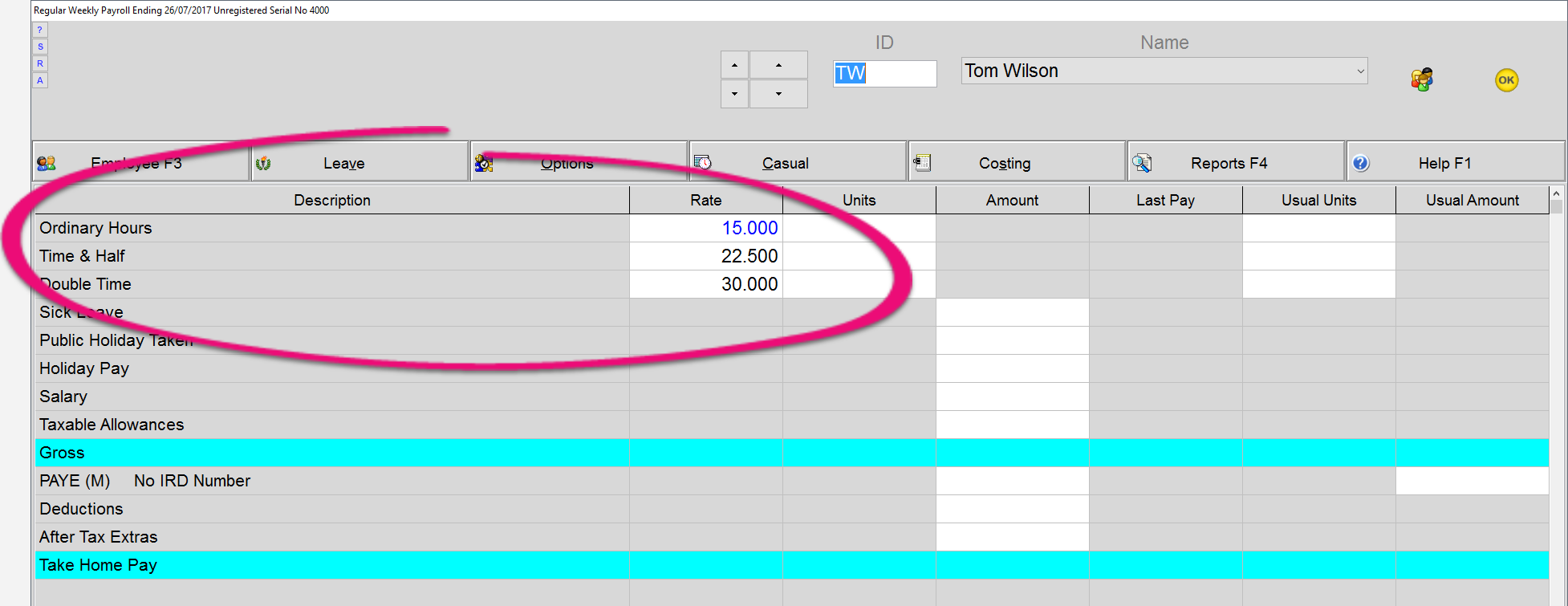The width and height of the screenshot is (1568, 606).
Task: Click the Double Time Usual Units cell
Action: tap(1319, 284)
